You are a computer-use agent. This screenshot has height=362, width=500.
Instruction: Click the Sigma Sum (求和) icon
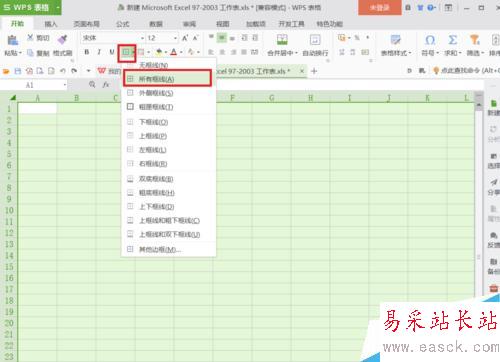click(x=452, y=40)
